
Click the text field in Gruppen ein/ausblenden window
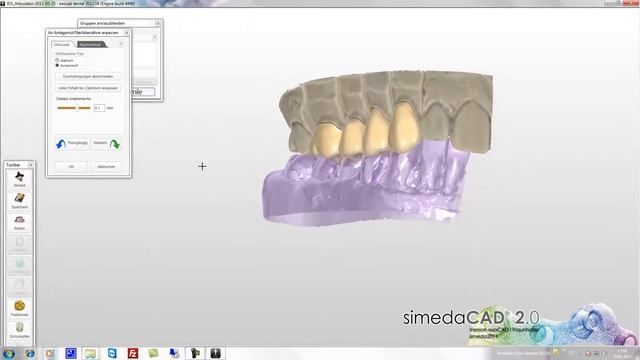coord(143,92)
